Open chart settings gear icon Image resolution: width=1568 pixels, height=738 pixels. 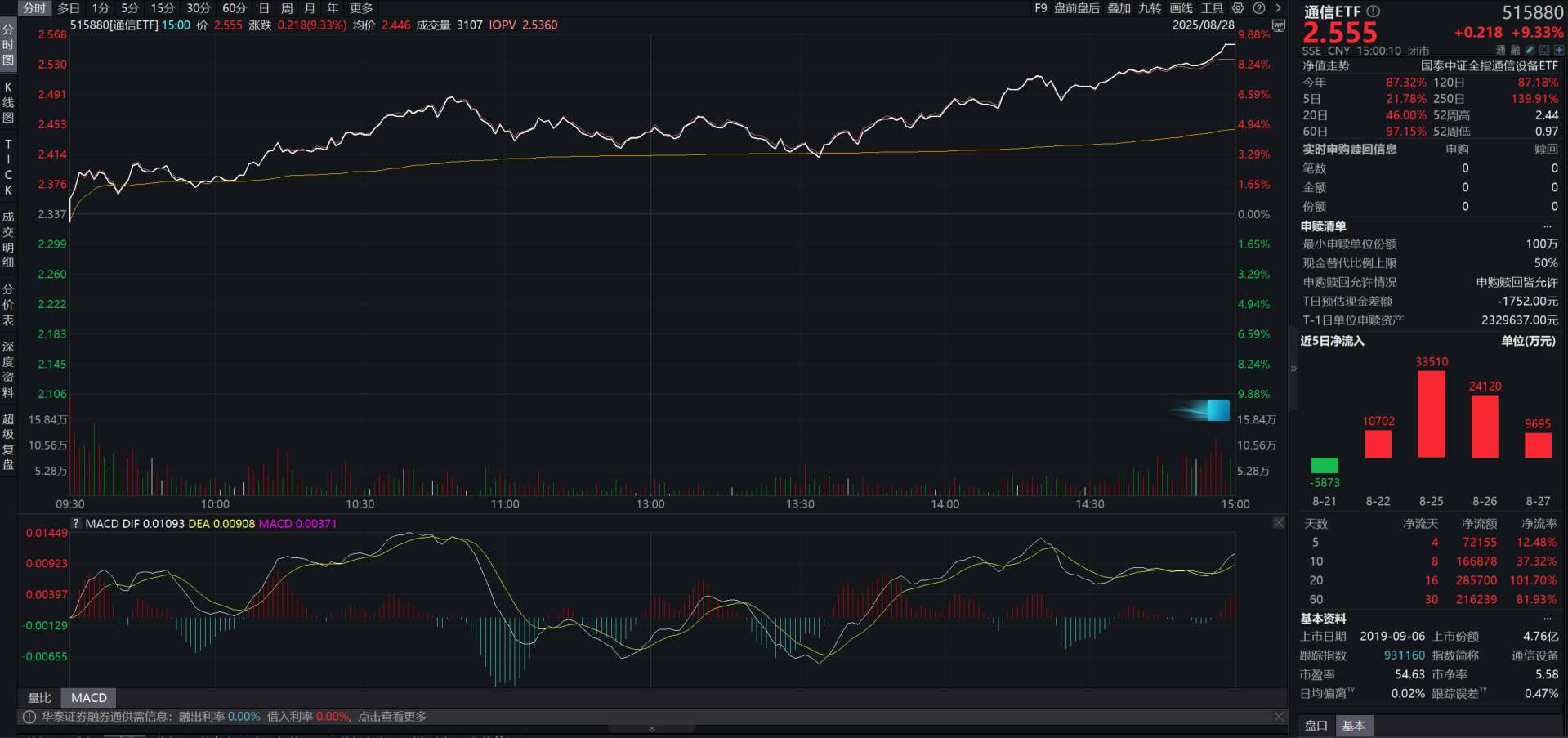(x=1238, y=8)
